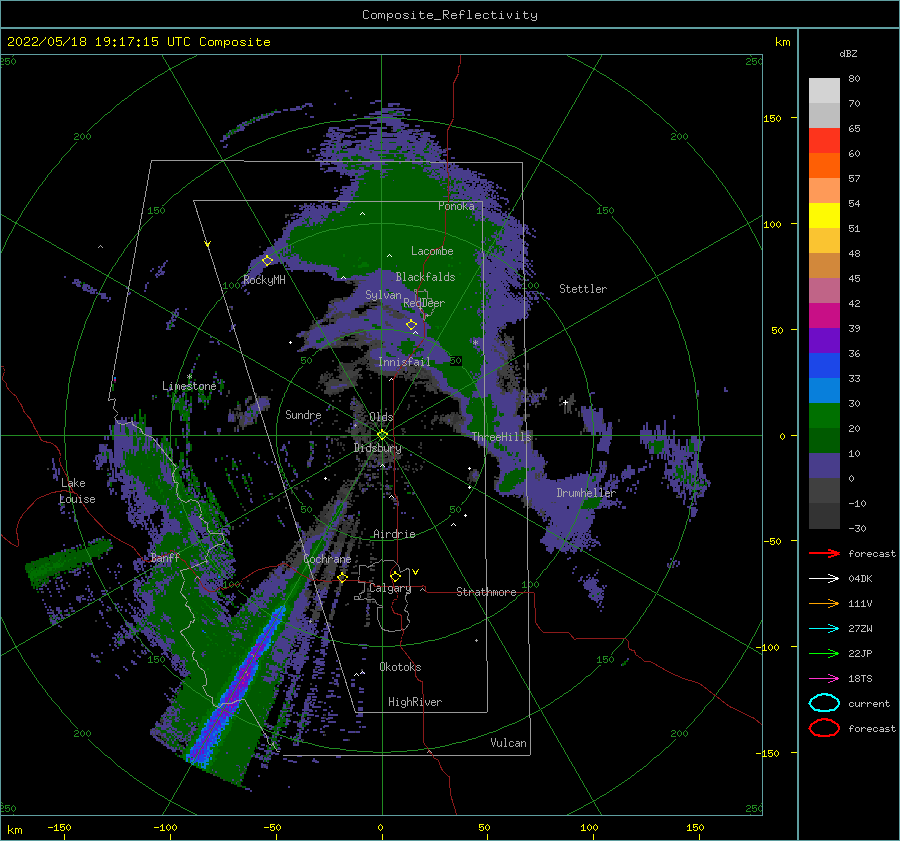Click the Lacombe city label
The image size is (900, 841).
pyautogui.click(x=432, y=251)
